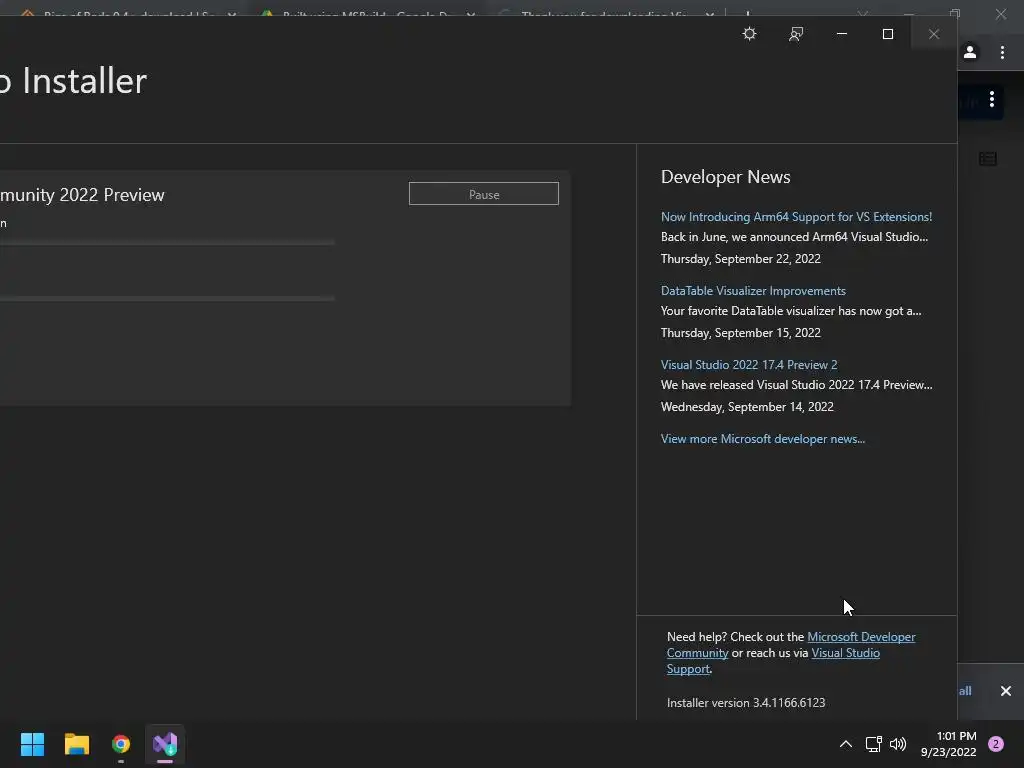Maximize the Visual Studio Installer window

tap(888, 34)
